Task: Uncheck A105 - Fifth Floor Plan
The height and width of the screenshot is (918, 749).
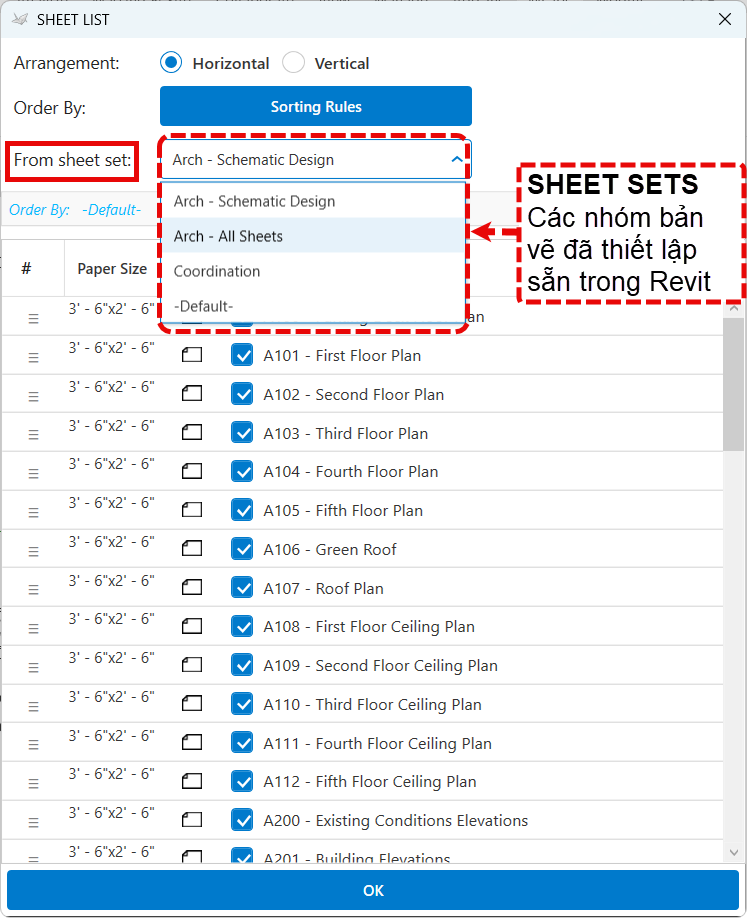Action: point(242,511)
